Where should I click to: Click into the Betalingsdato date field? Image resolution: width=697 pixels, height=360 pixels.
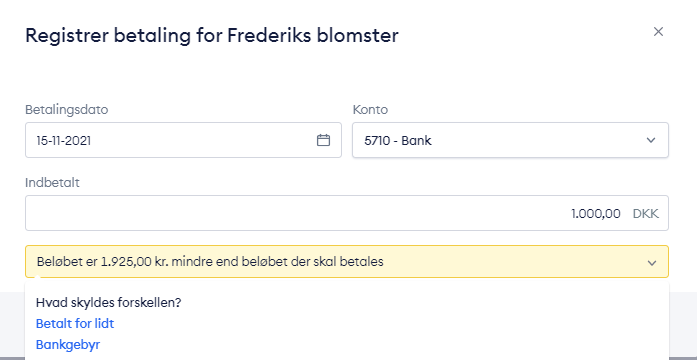[x=183, y=140]
